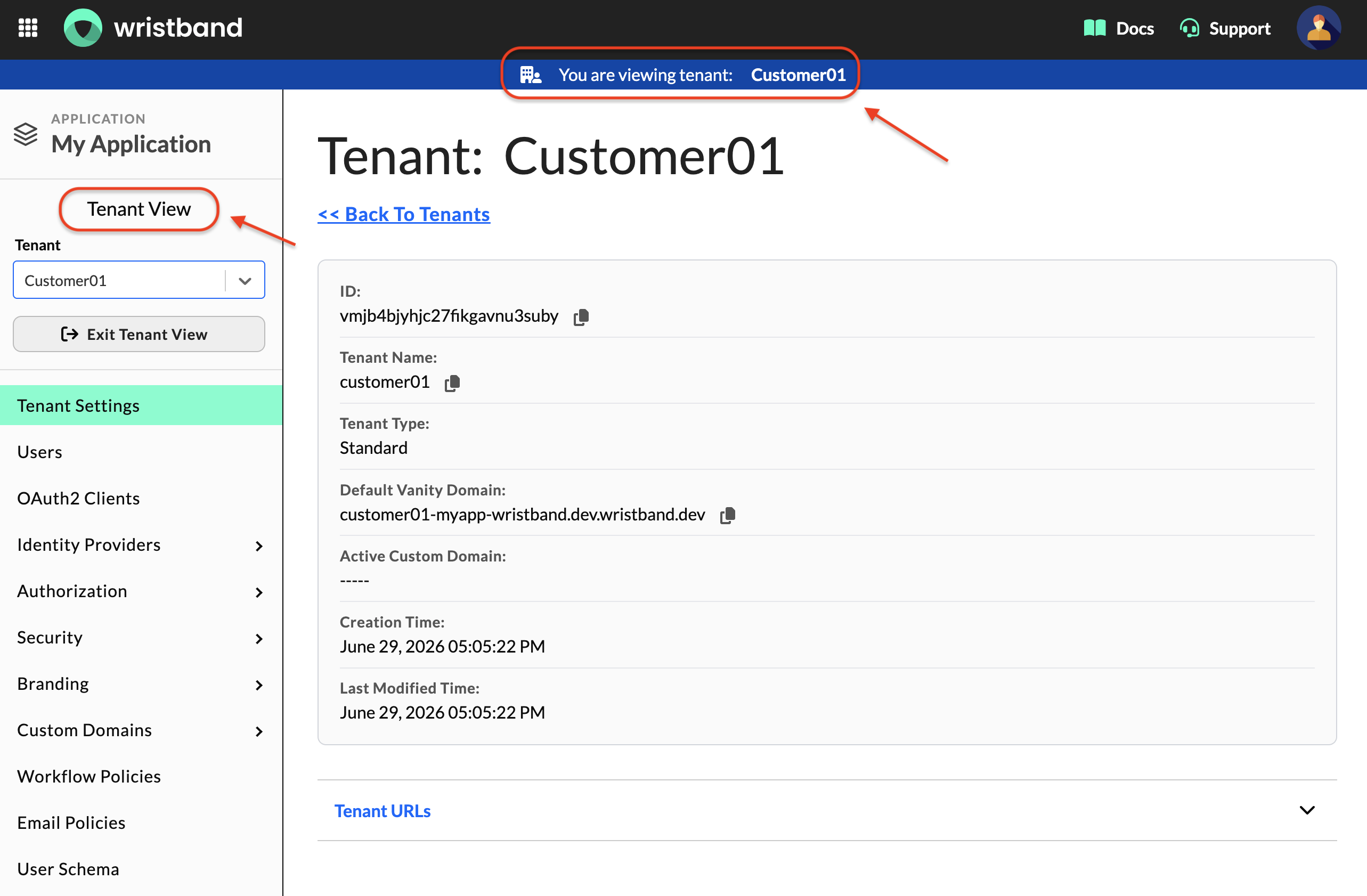Click the Tenant URLs heading
1367x896 pixels.
[383, 811]
